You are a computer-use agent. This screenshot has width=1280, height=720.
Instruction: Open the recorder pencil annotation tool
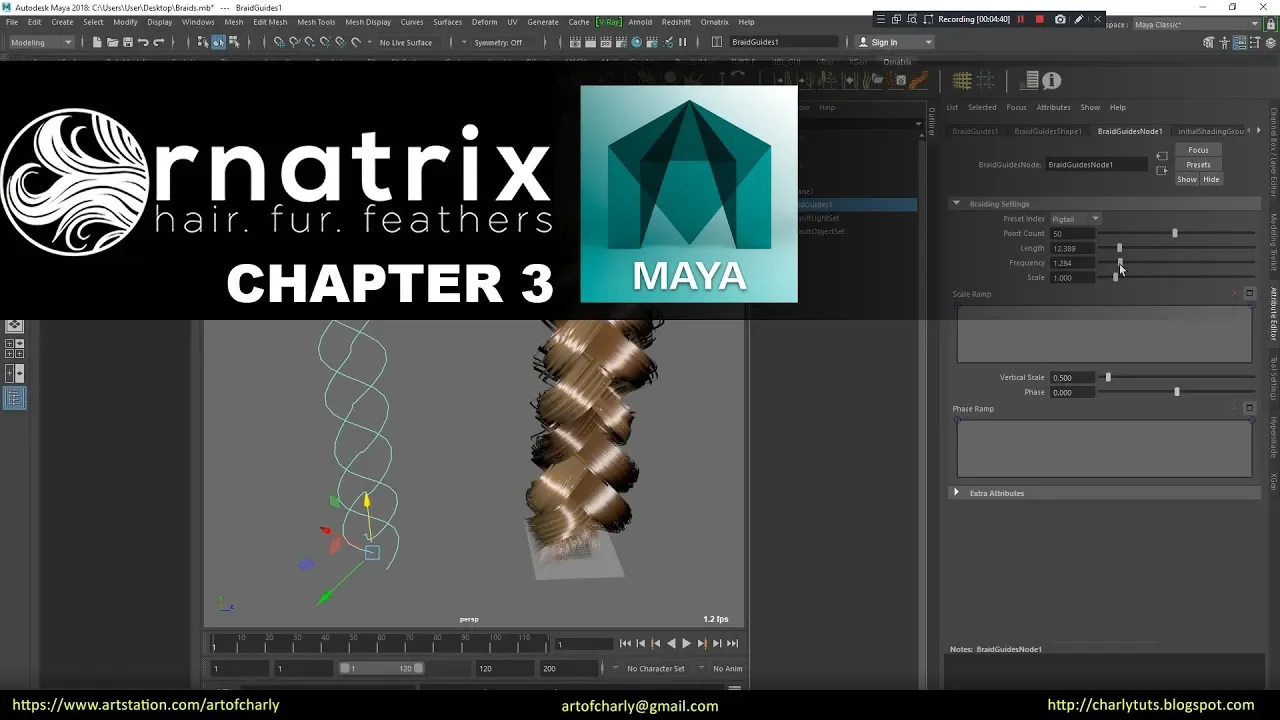tap(1078, 19)
